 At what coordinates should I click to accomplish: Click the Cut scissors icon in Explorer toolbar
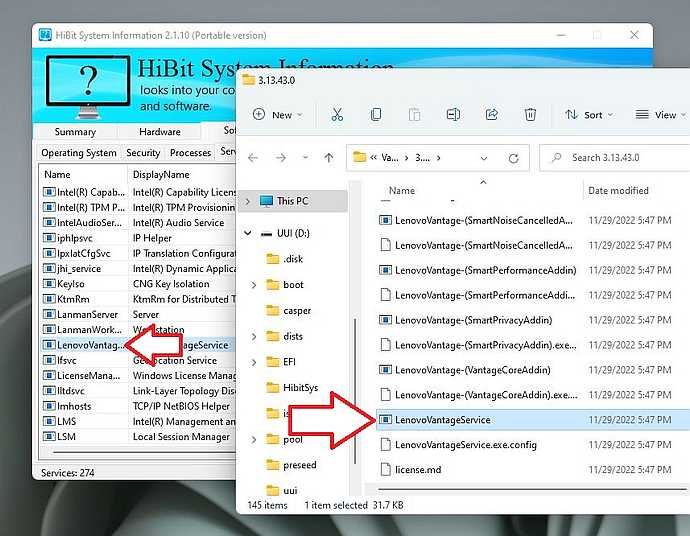337,115
